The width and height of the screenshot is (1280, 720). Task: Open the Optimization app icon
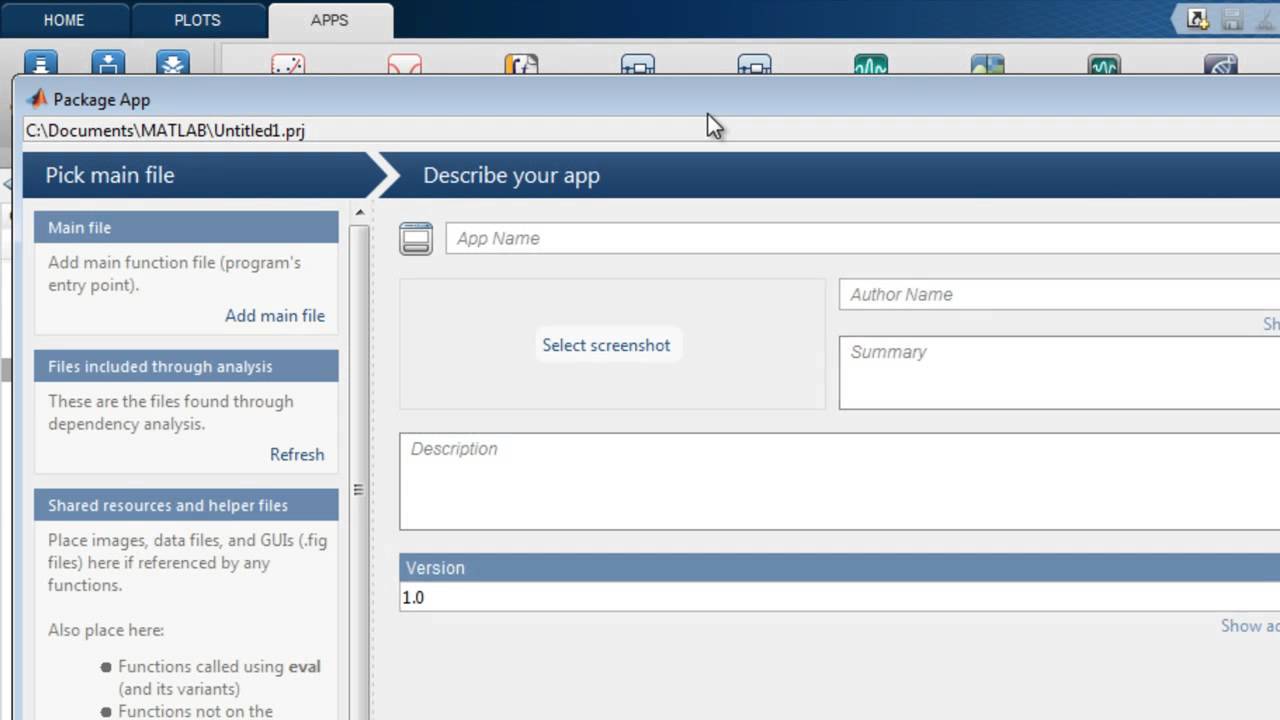point(405,65)
